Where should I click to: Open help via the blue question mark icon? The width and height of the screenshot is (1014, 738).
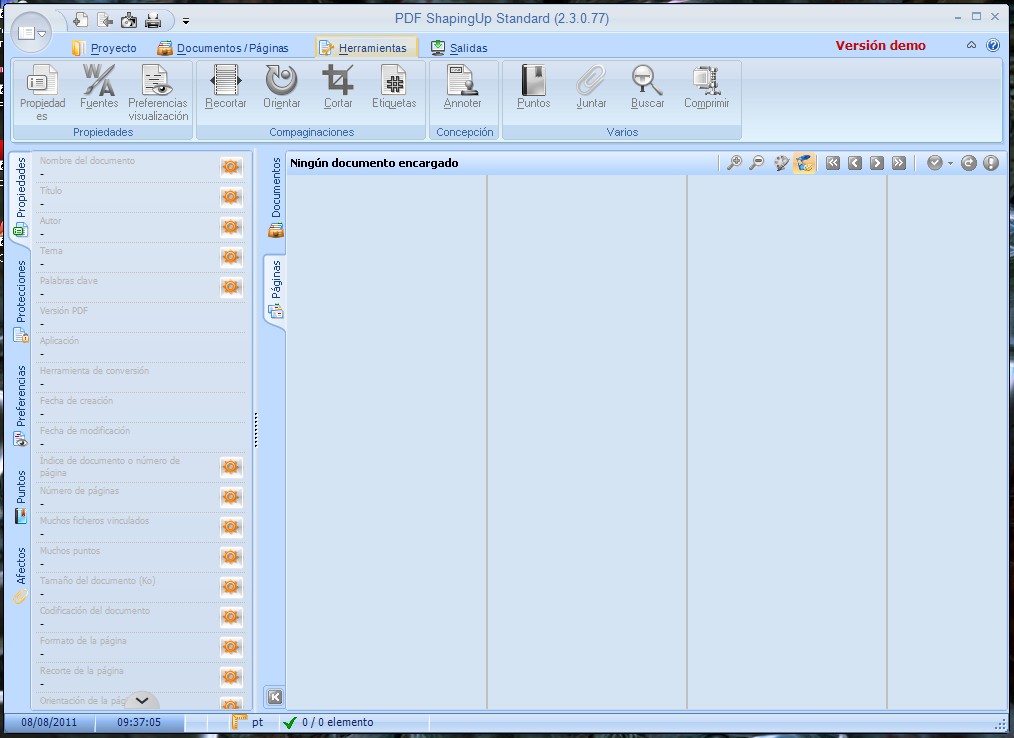(x=993, y=45)
